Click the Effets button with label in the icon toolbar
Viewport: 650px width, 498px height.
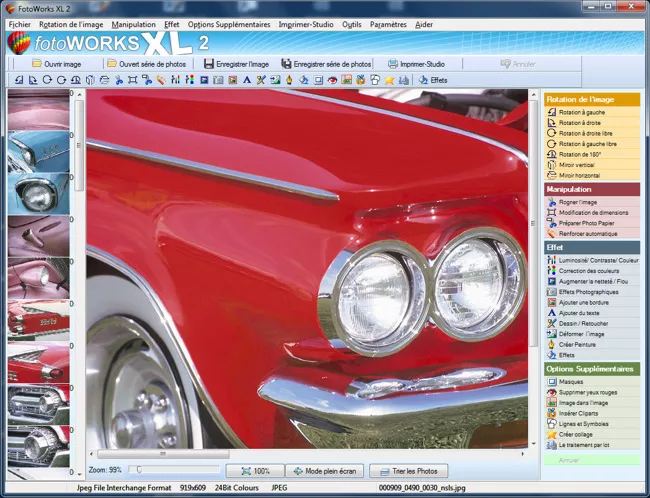point(433,80)
